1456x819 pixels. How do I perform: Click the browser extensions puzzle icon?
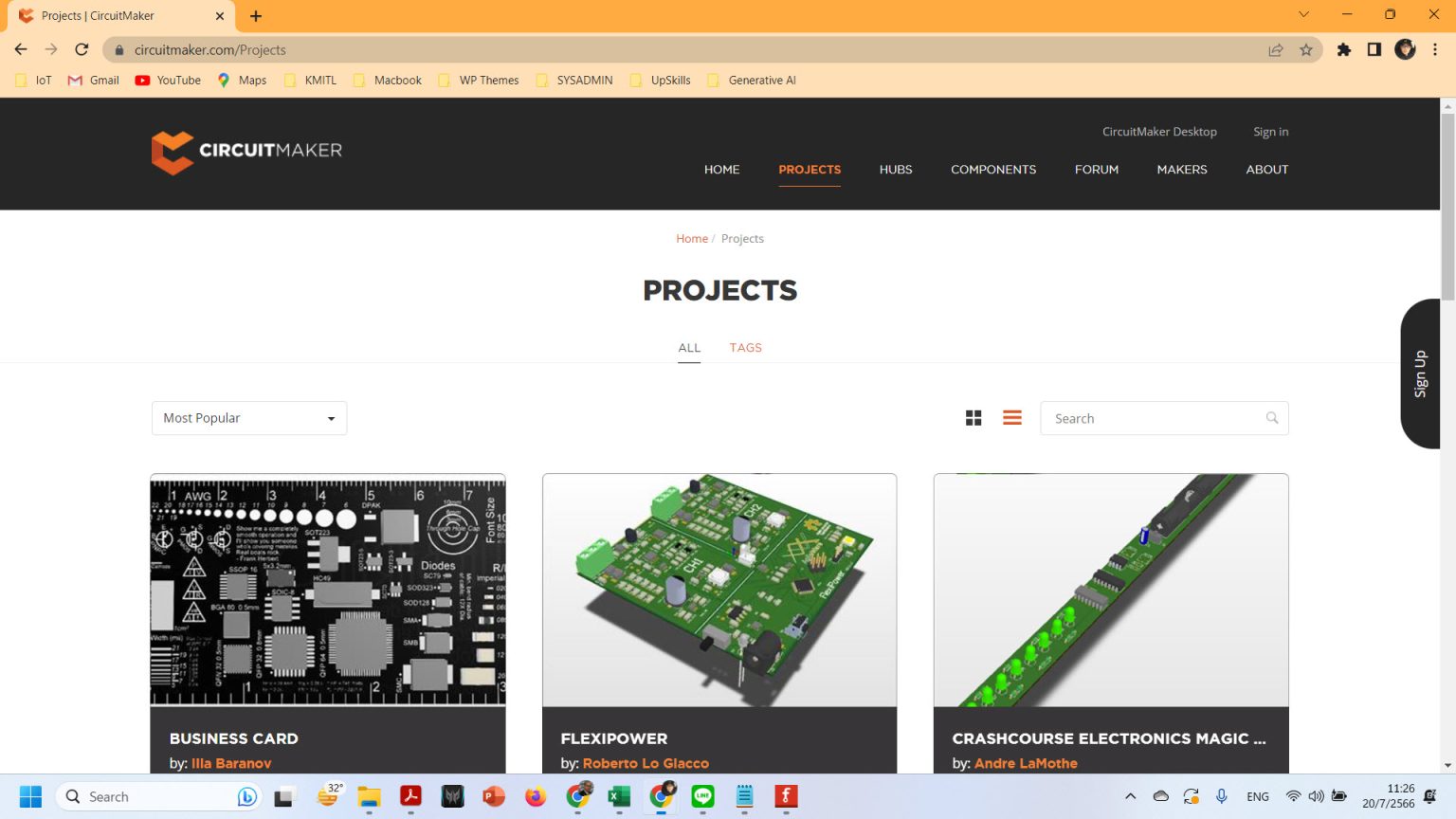pyautogui.click(x=1344, y=49)
